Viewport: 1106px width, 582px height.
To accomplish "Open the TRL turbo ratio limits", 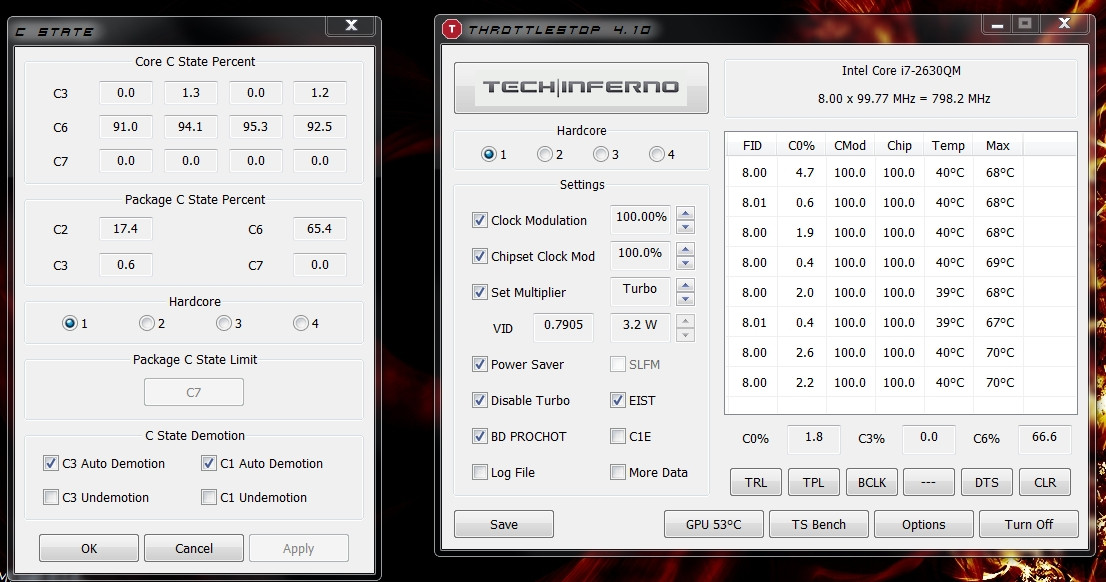I will coord(755,483).
